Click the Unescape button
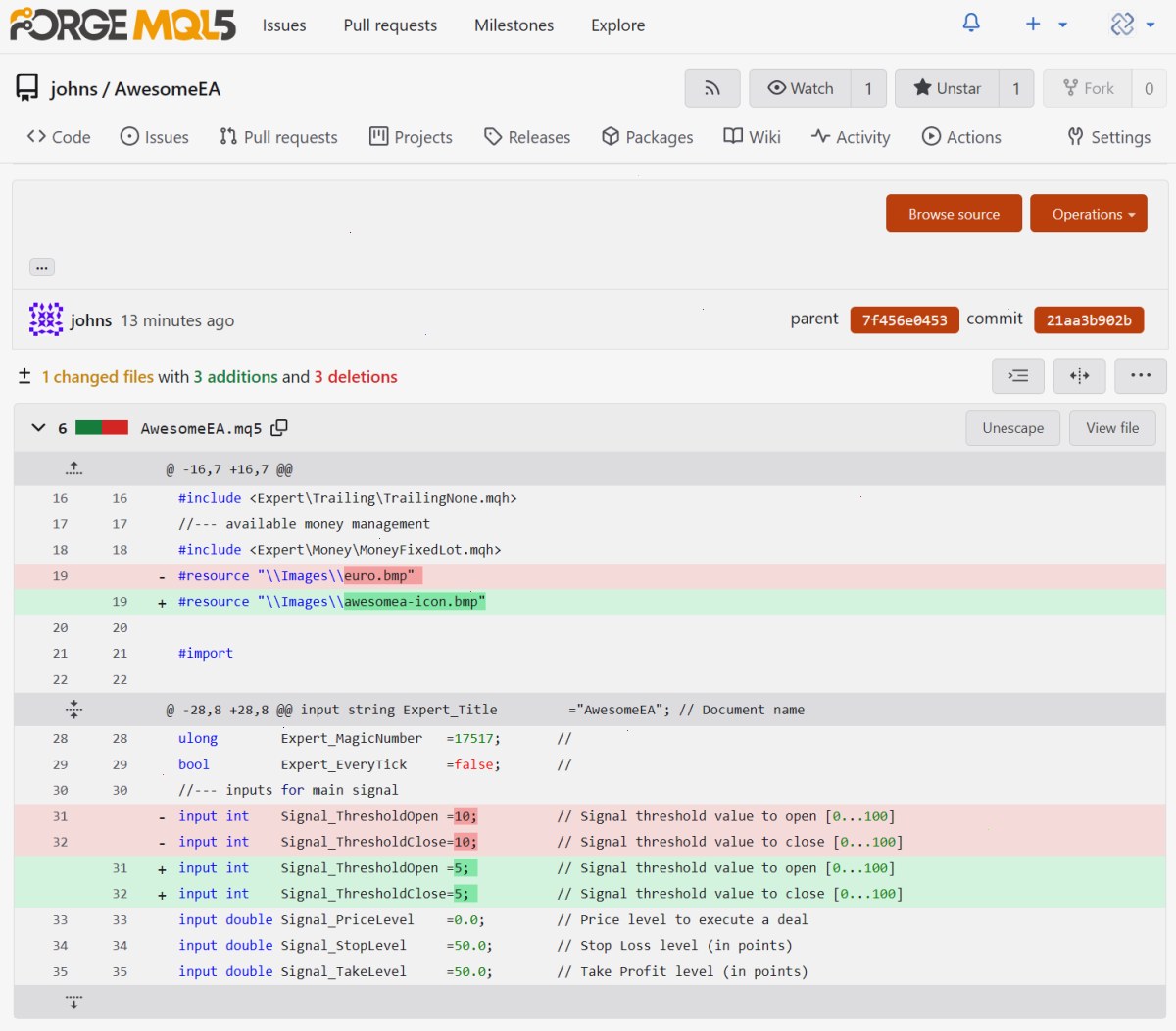The image size is (1176, 1031). click(x=1013, y=428)
